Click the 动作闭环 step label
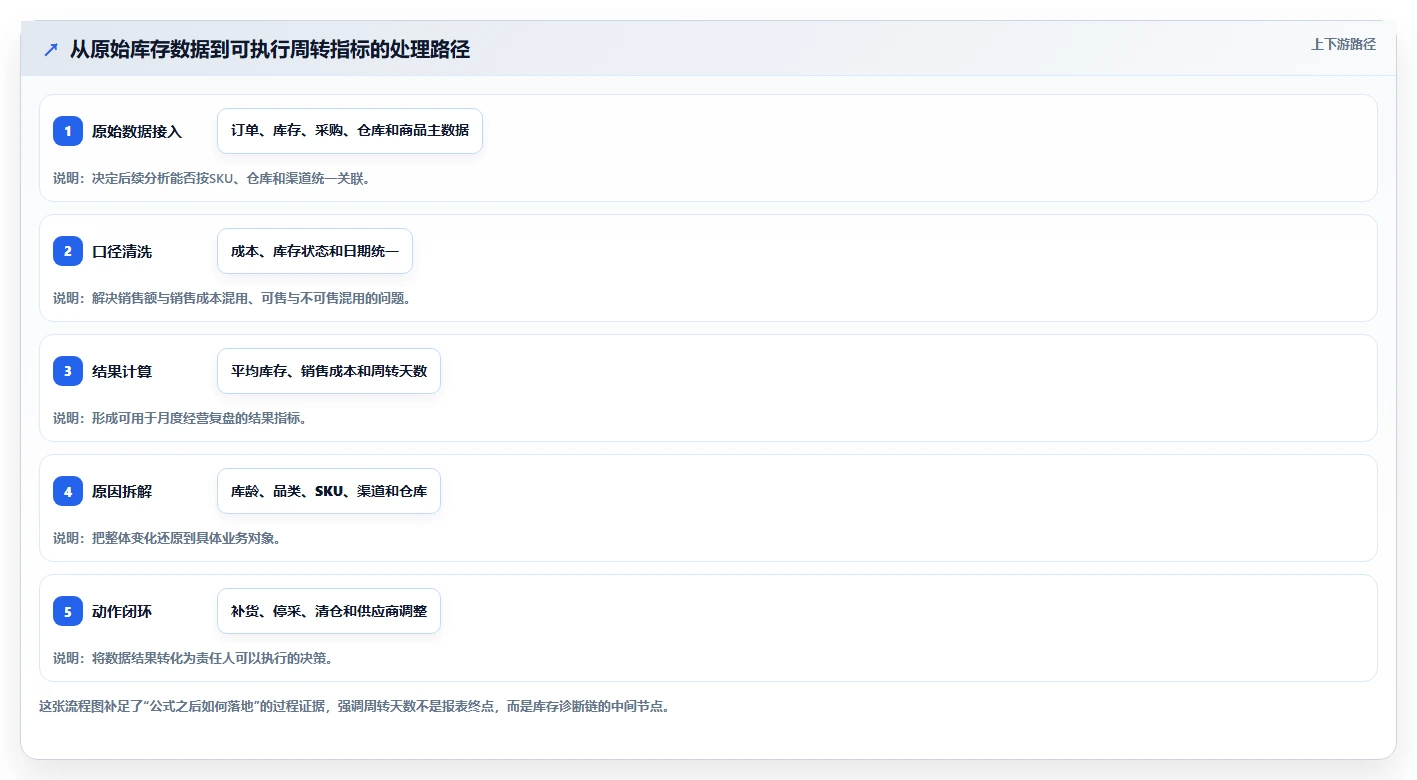 (122, 611)
